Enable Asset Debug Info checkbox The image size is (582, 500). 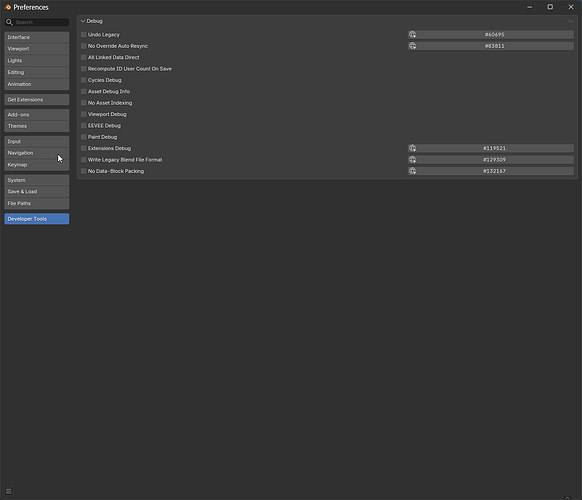click(x=84, y=91)
